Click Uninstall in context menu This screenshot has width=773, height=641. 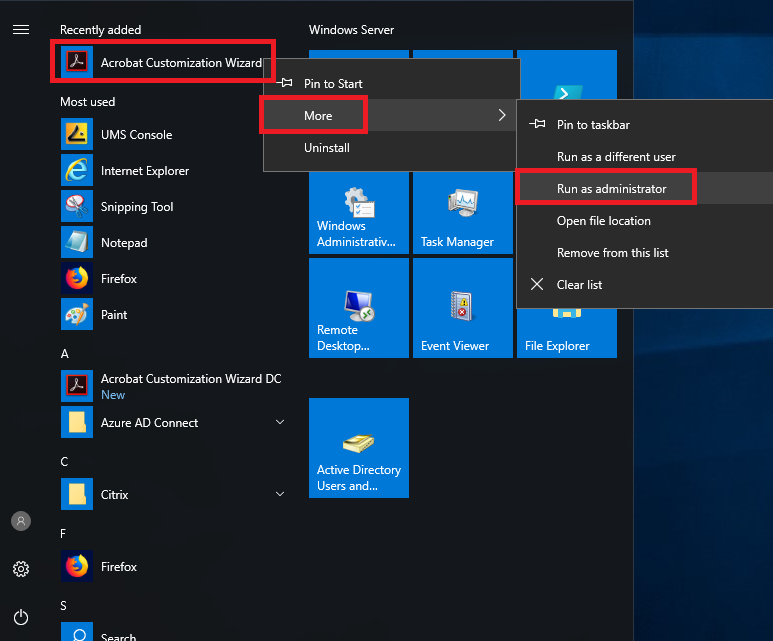[327, 148]
